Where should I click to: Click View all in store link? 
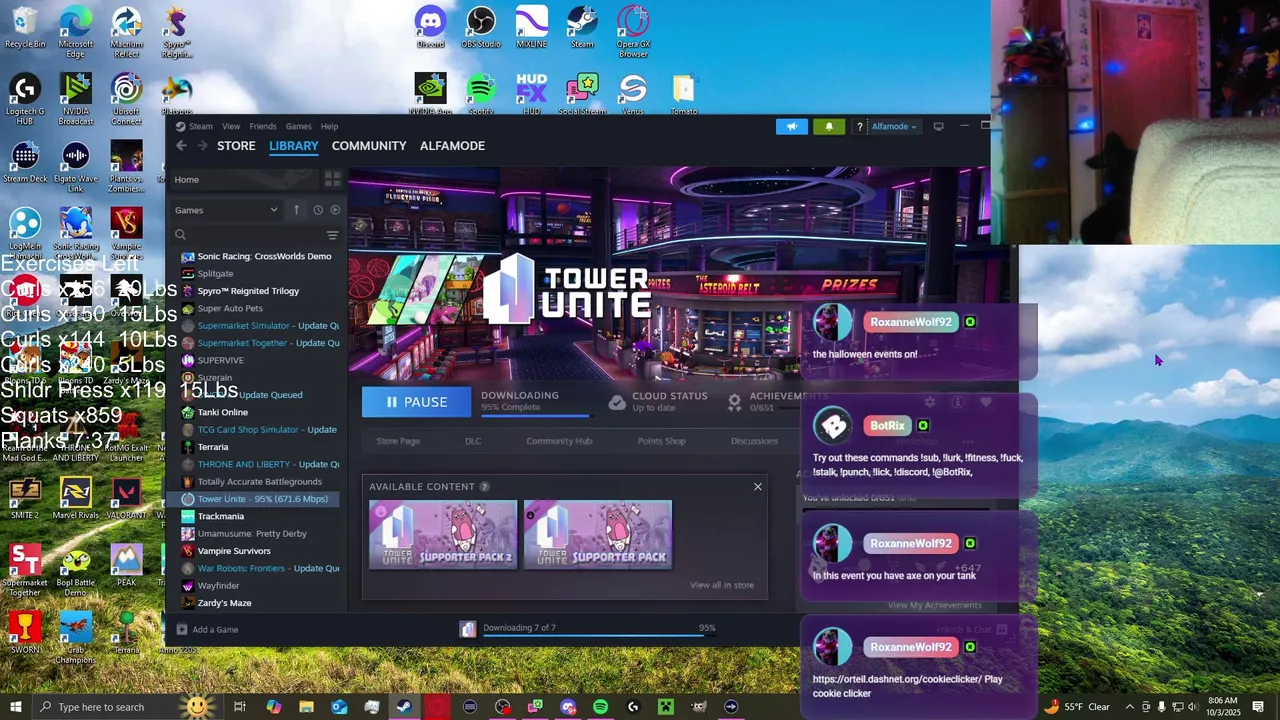pyautogui.click(x=722, y=585)
